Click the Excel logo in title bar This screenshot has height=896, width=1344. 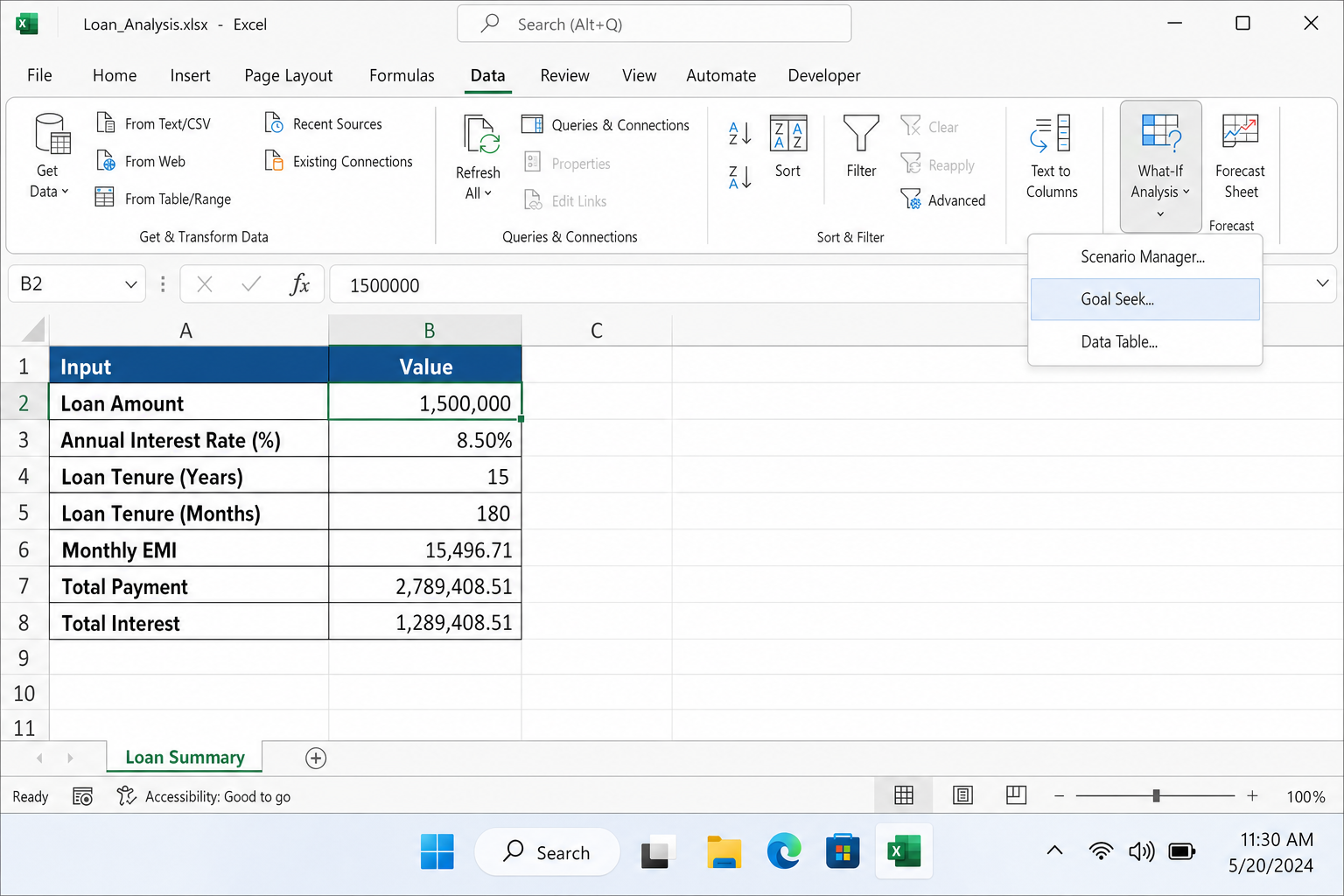pyautogui.click(x=26, y=24)
